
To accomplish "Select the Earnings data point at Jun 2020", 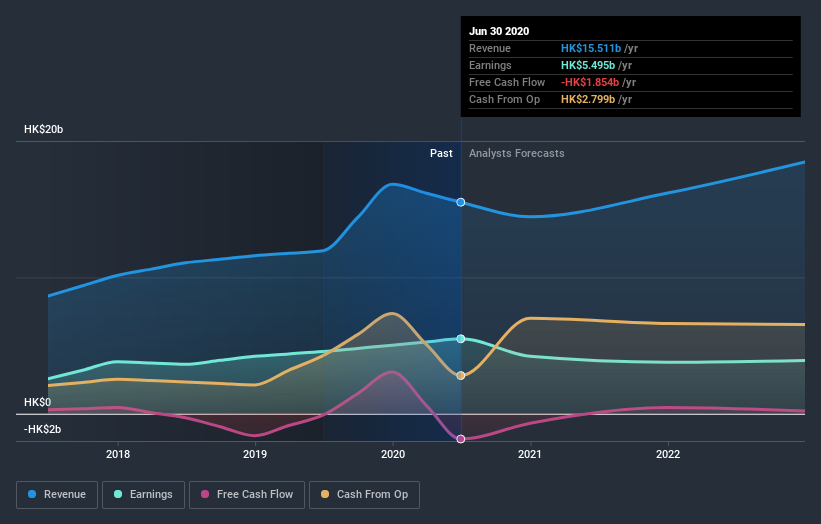I will [x=461, y=339].
